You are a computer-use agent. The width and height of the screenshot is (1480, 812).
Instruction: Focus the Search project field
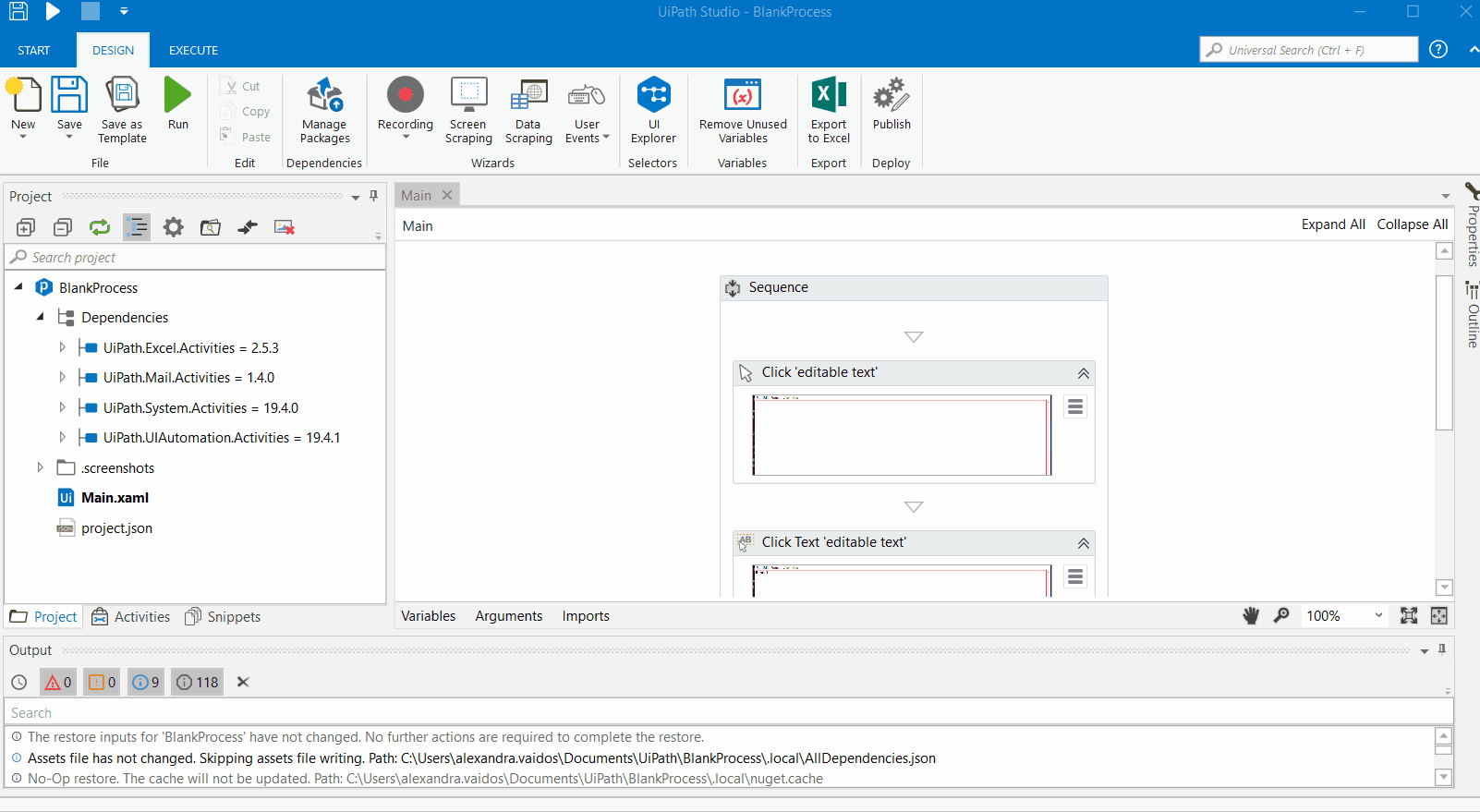pos(194,258)
